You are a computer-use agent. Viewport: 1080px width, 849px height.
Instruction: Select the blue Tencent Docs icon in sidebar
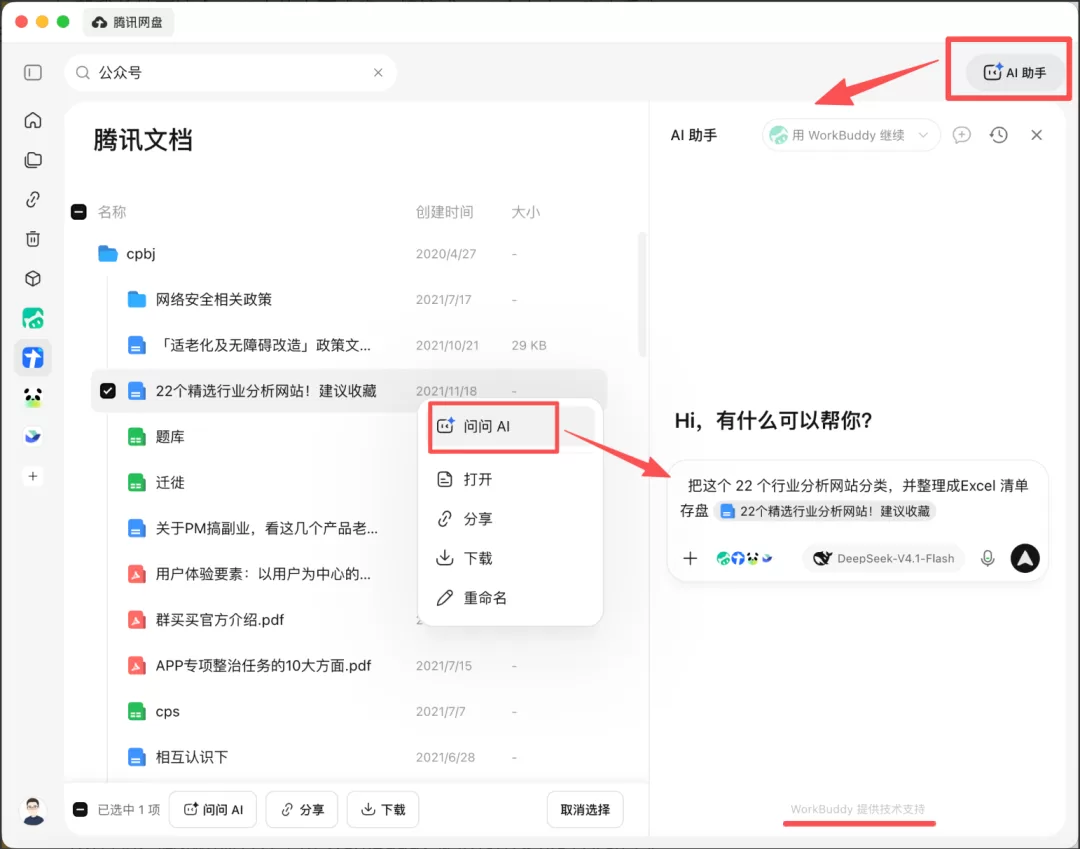32,357
